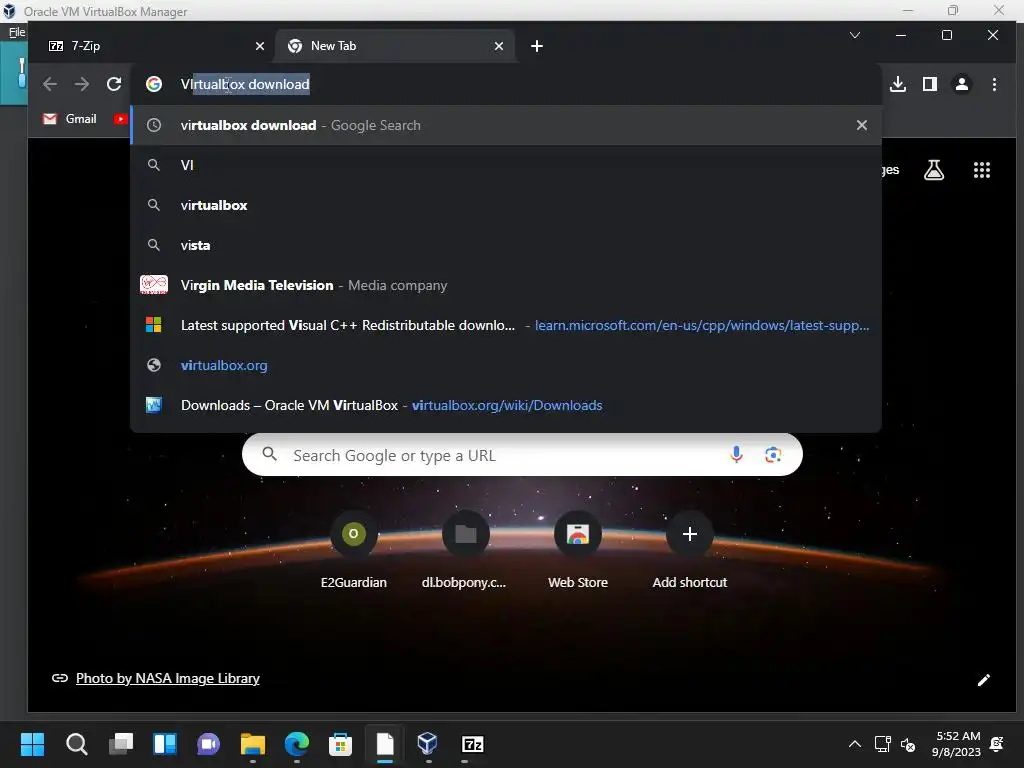
Task: Open a new tab with plus button
Action: click(537, 46)
